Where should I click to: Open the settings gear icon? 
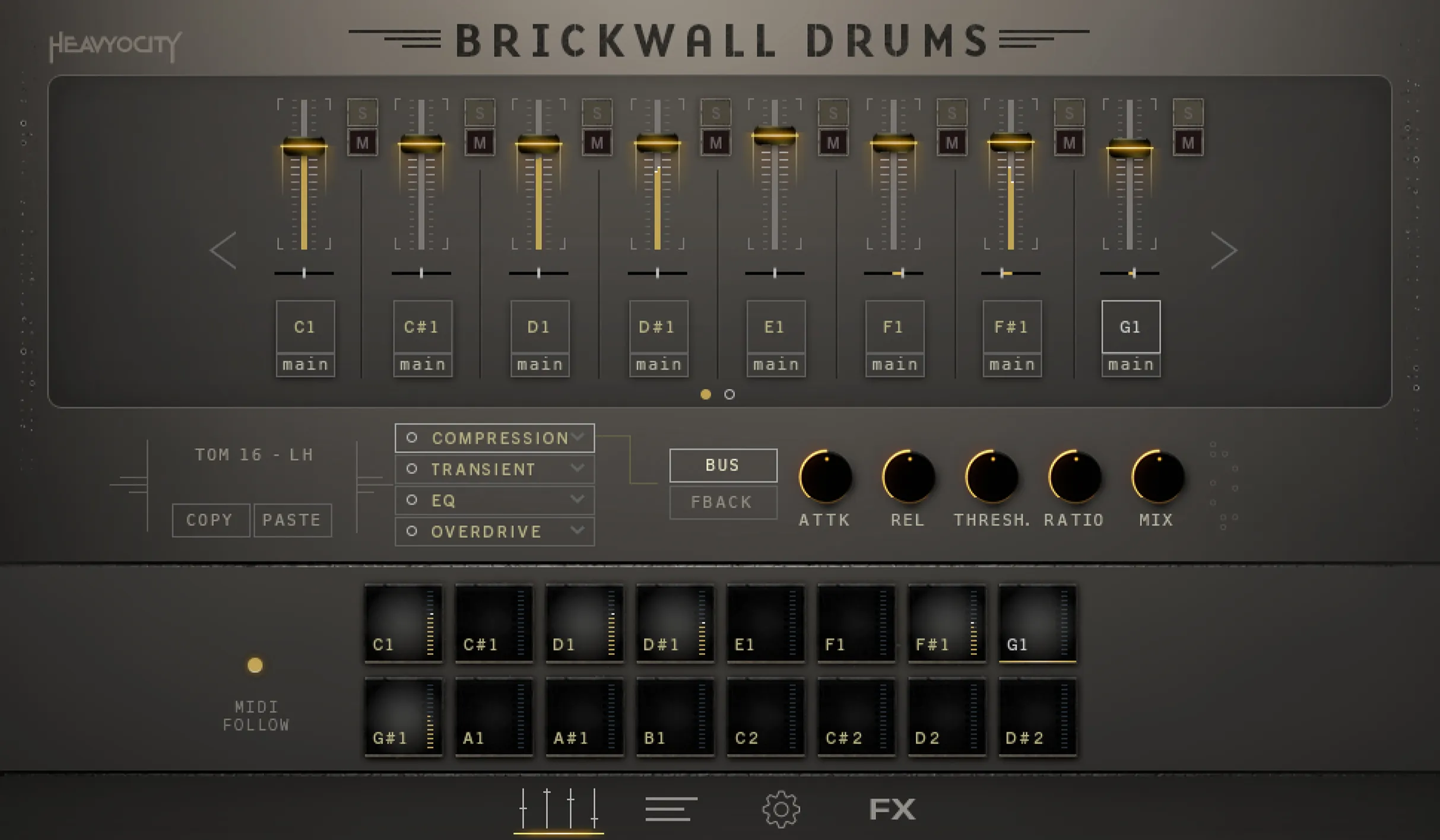(x=781, y=809)
